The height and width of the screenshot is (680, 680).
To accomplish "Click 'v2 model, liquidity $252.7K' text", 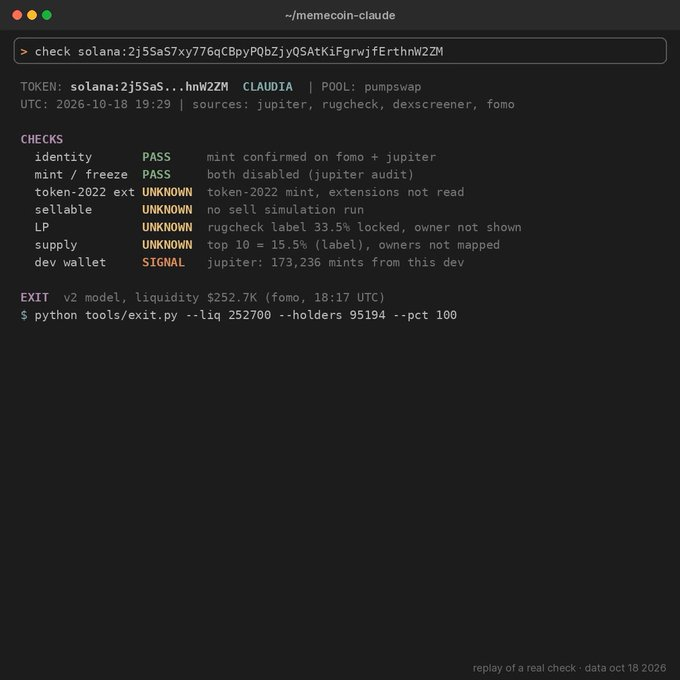I will (x=160, y=298).
